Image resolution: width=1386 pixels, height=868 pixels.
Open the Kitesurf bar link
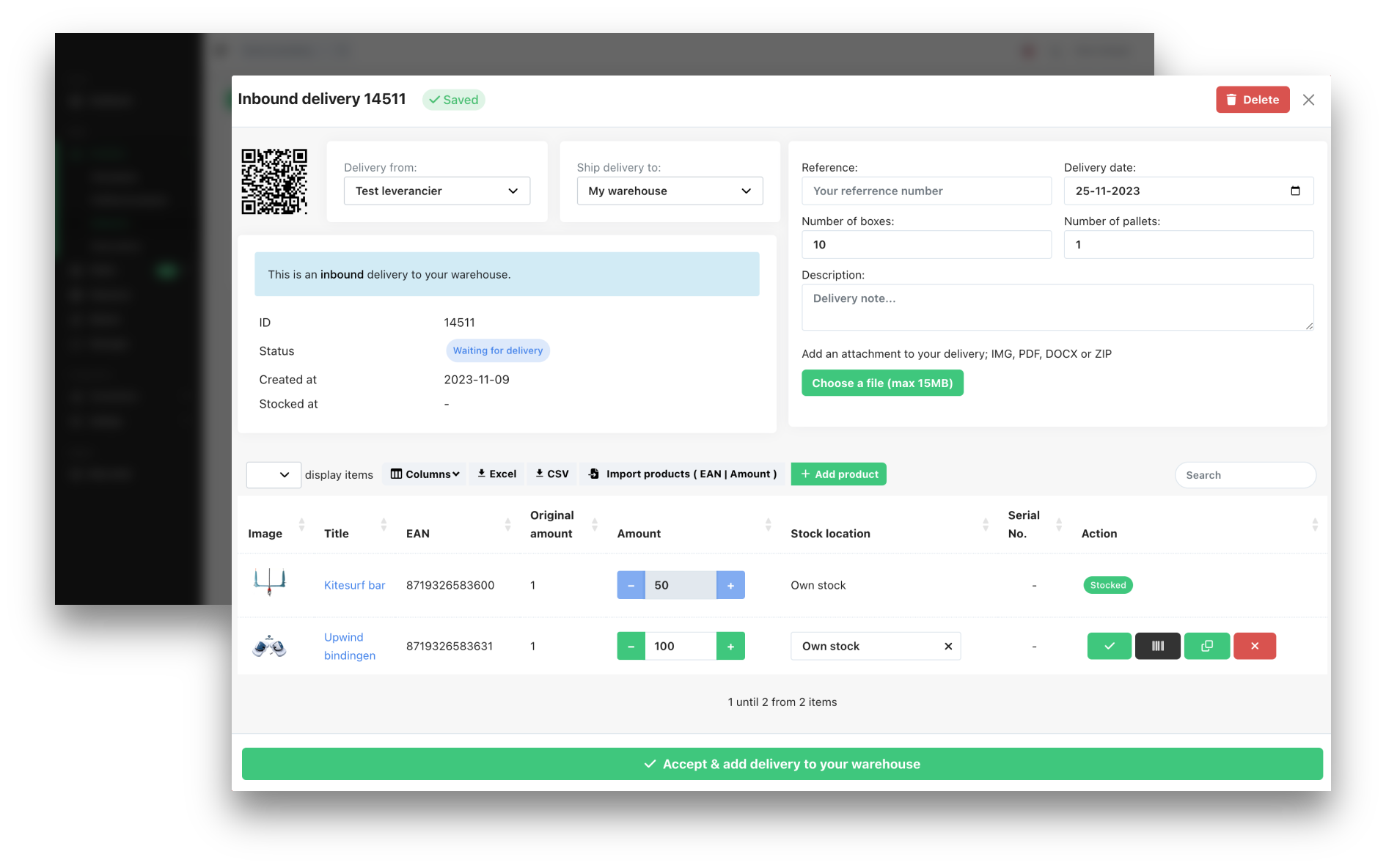(354, 585)
